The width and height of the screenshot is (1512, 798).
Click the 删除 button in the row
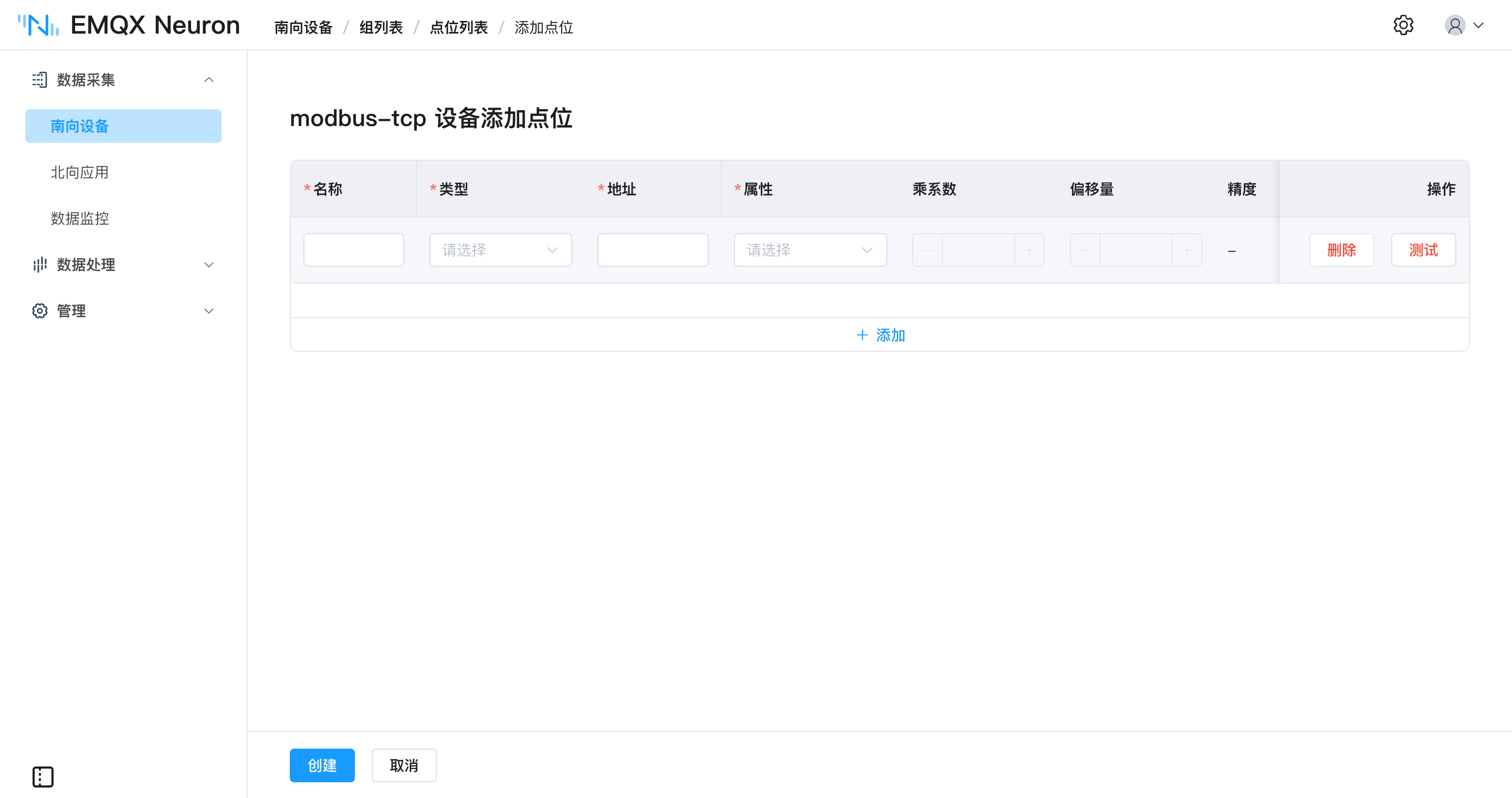pyautogui.click(x=1342, y=250)
